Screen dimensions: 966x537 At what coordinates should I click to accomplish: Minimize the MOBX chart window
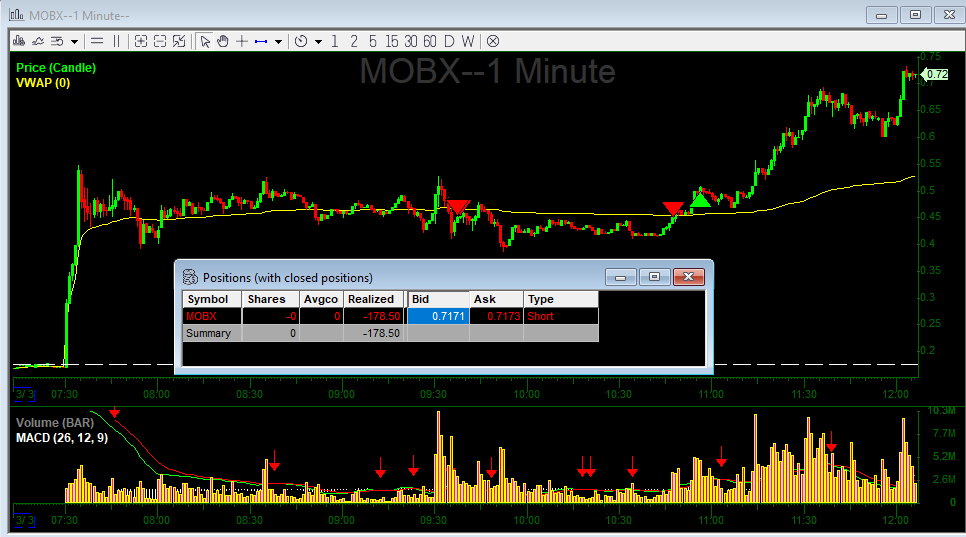pos(882,15)
